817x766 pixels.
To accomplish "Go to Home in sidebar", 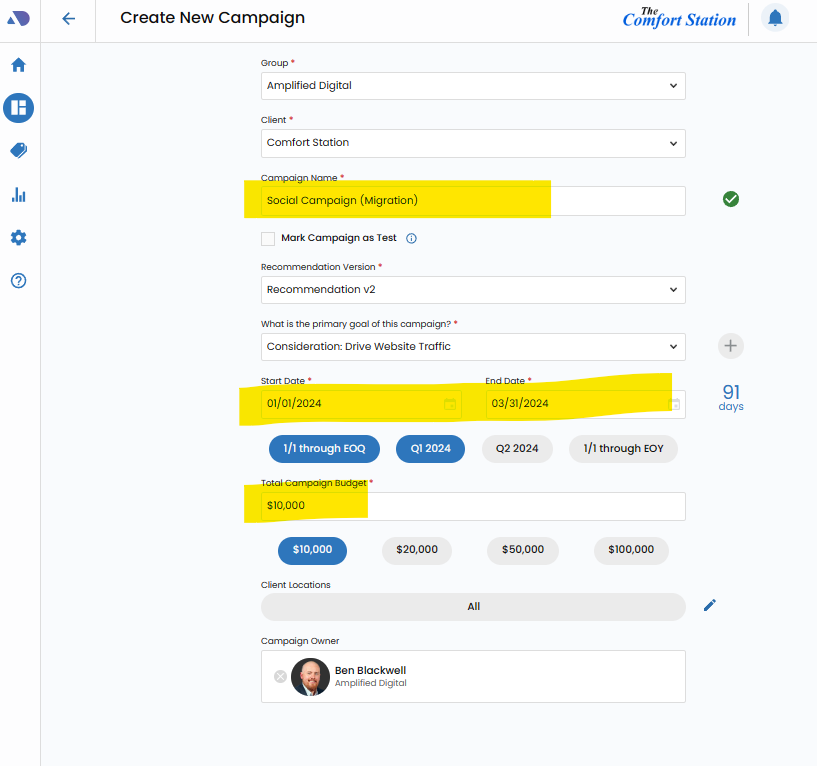I will click(18, 65).
